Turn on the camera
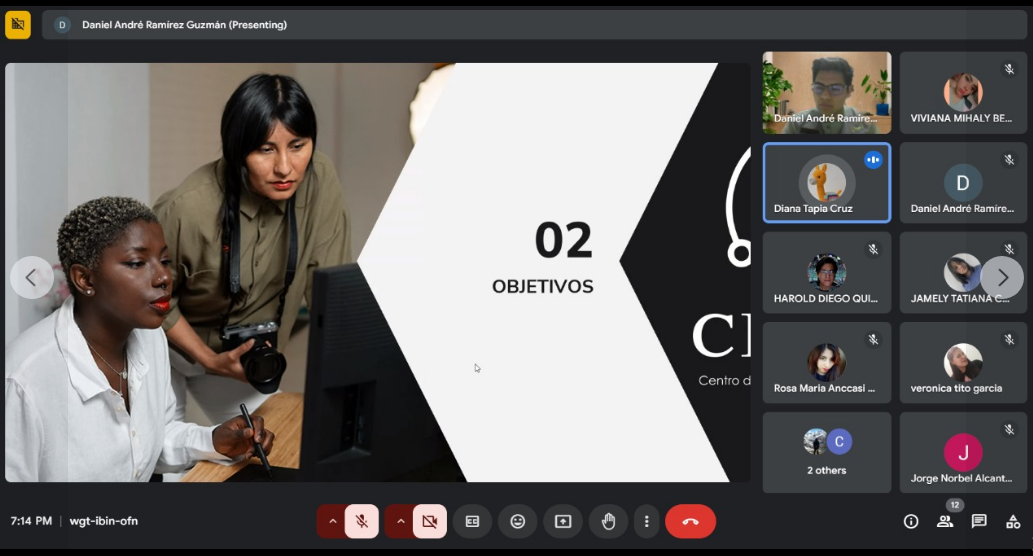Image resolution: width=1033 pixels, height=556 pixels. (x=429, y=521)
